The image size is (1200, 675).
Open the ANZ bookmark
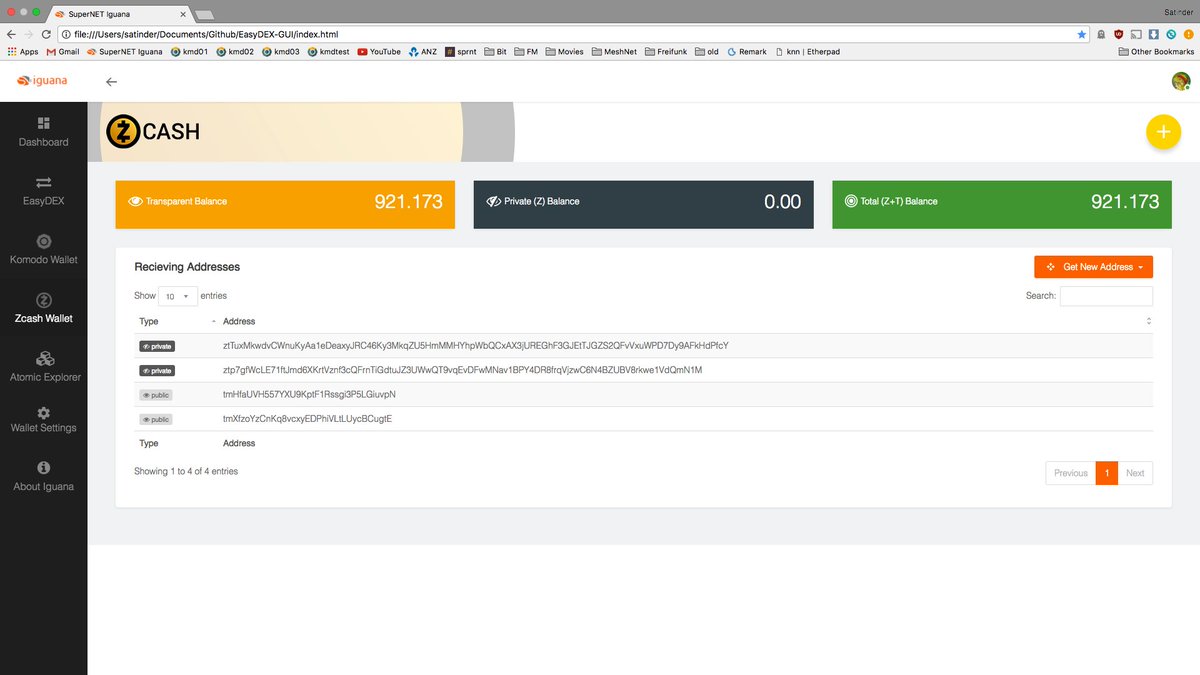pyautogui.click(x=422, y=51)
